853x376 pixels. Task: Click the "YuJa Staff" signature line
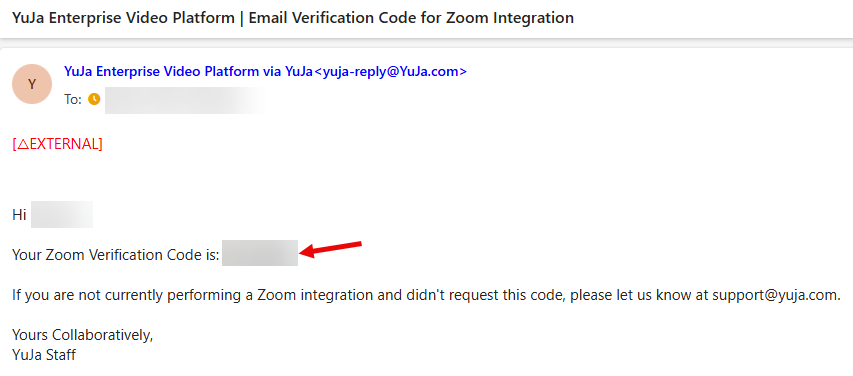44,355
